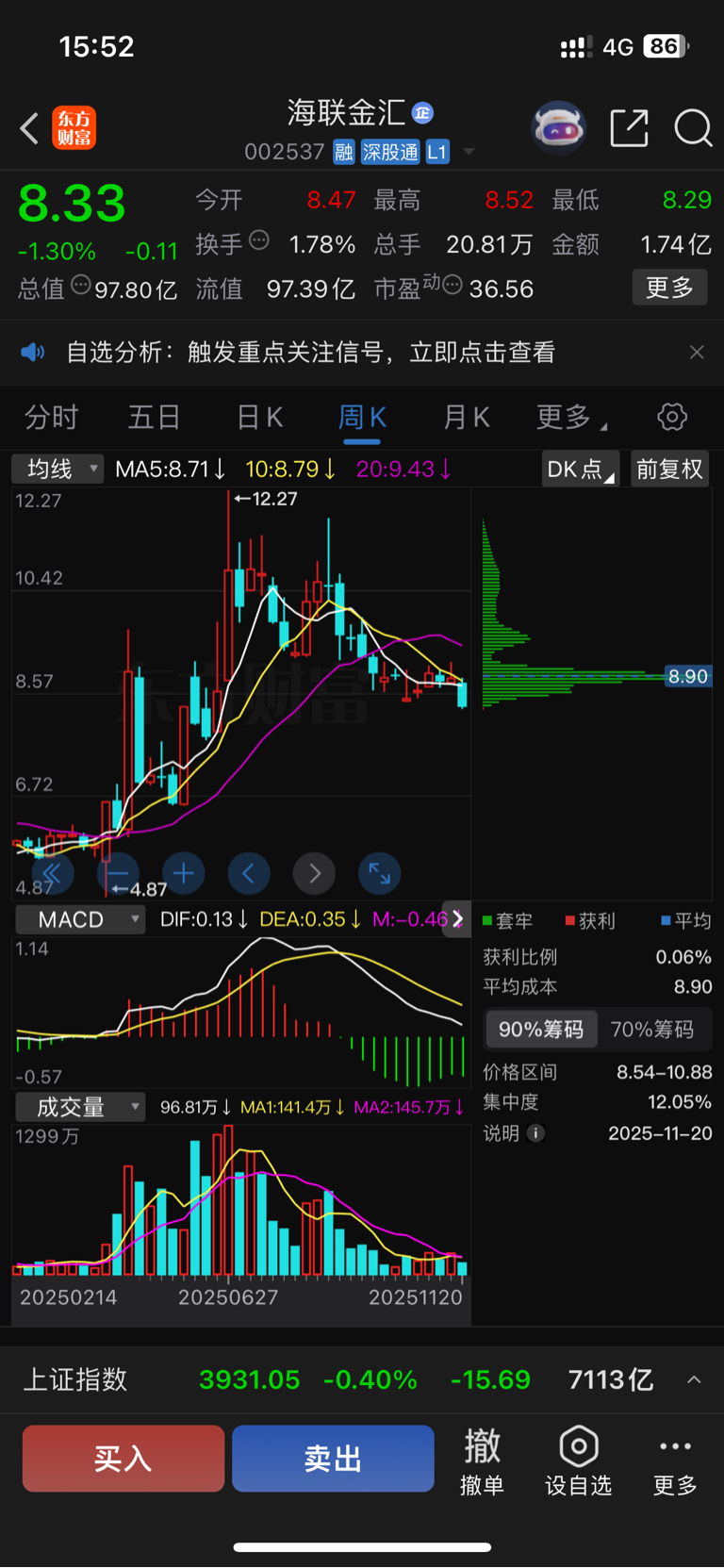Open the search magnifier icon
Viewport: 724px width, 1568px height.
tap(693, 128)
